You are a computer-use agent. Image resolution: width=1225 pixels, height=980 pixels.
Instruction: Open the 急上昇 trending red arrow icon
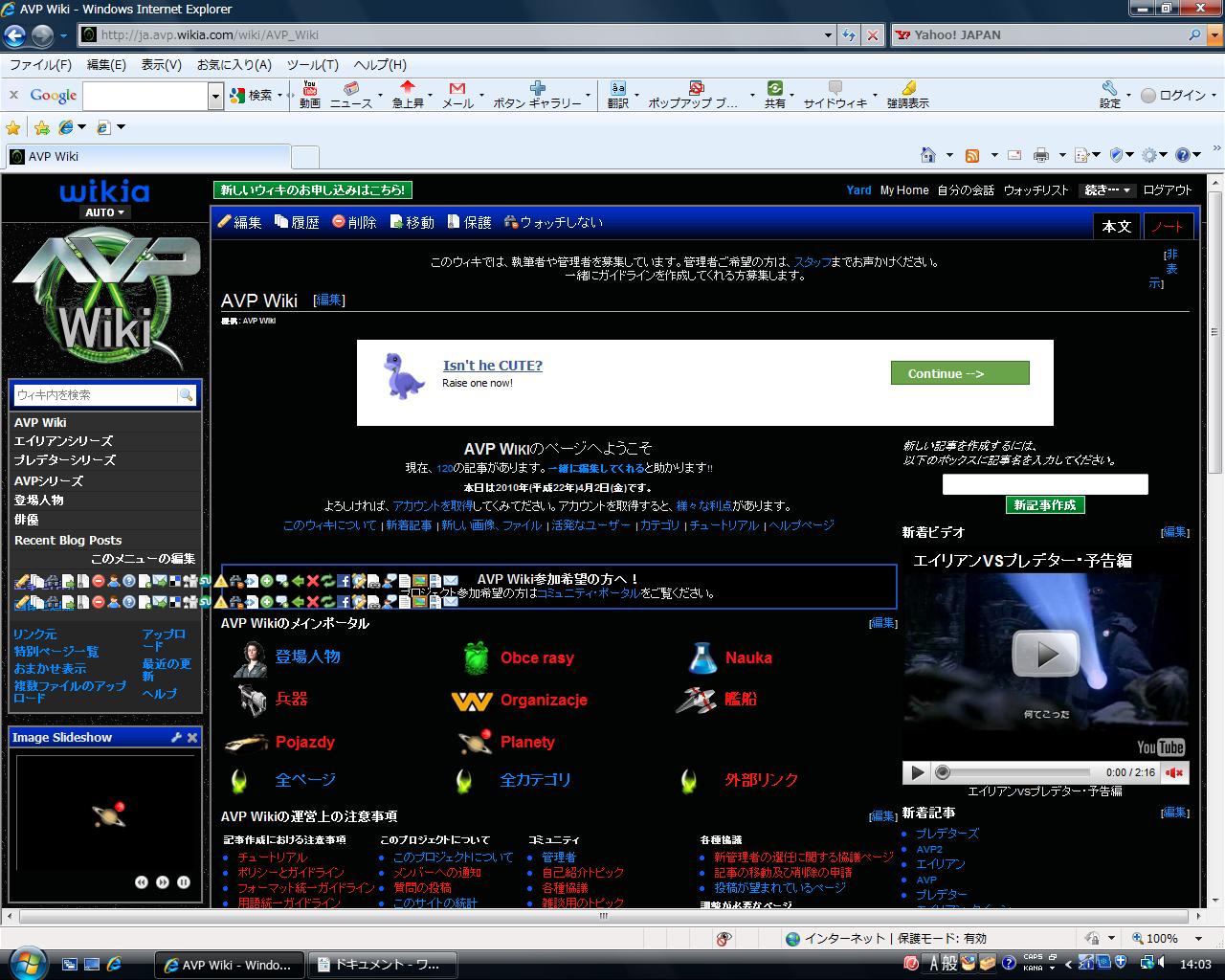(x=408, y=95)
